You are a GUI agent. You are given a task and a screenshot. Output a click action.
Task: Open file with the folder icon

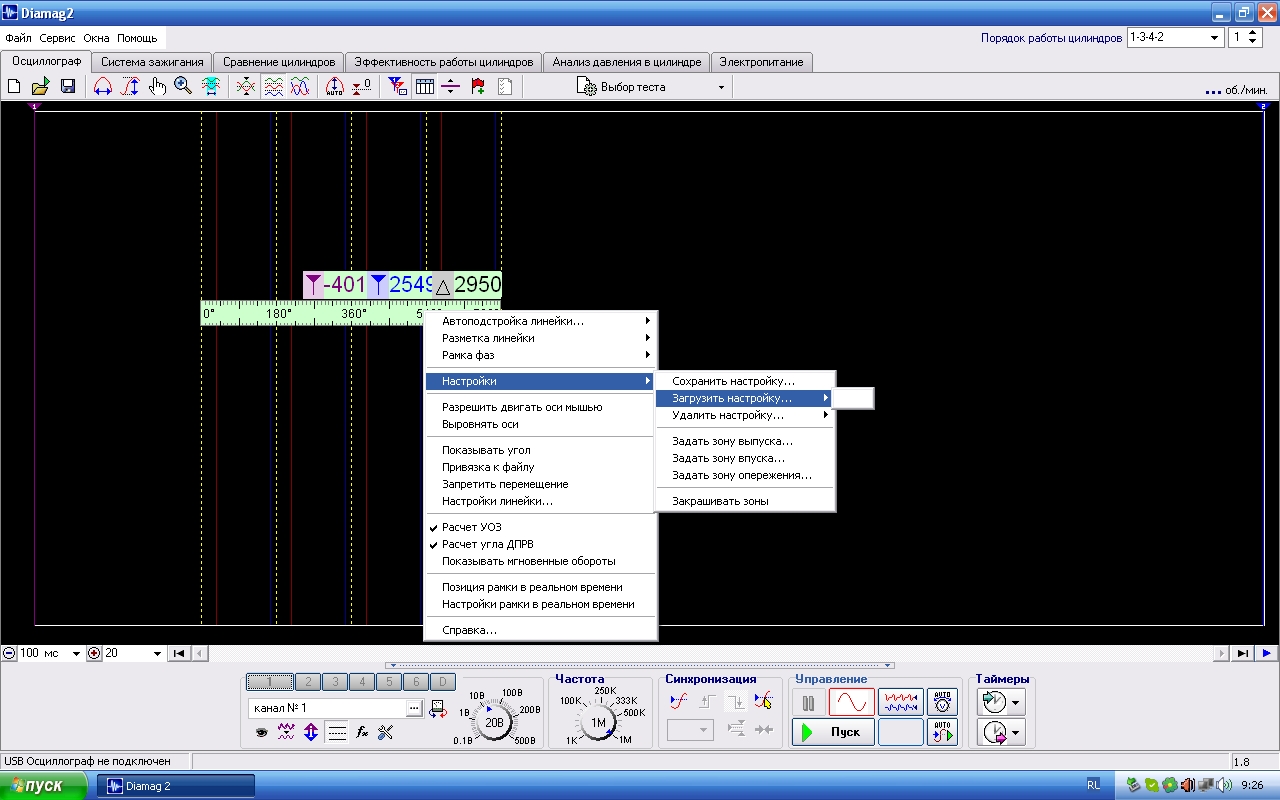click(x=41, y=87)
